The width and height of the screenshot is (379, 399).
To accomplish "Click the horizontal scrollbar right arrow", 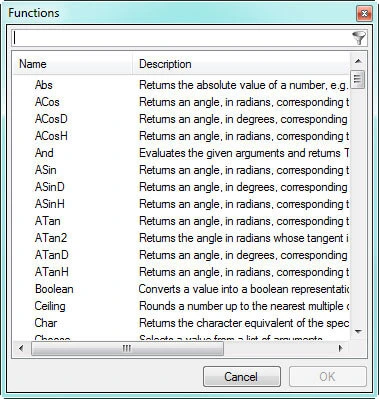I will pos(341,349).
